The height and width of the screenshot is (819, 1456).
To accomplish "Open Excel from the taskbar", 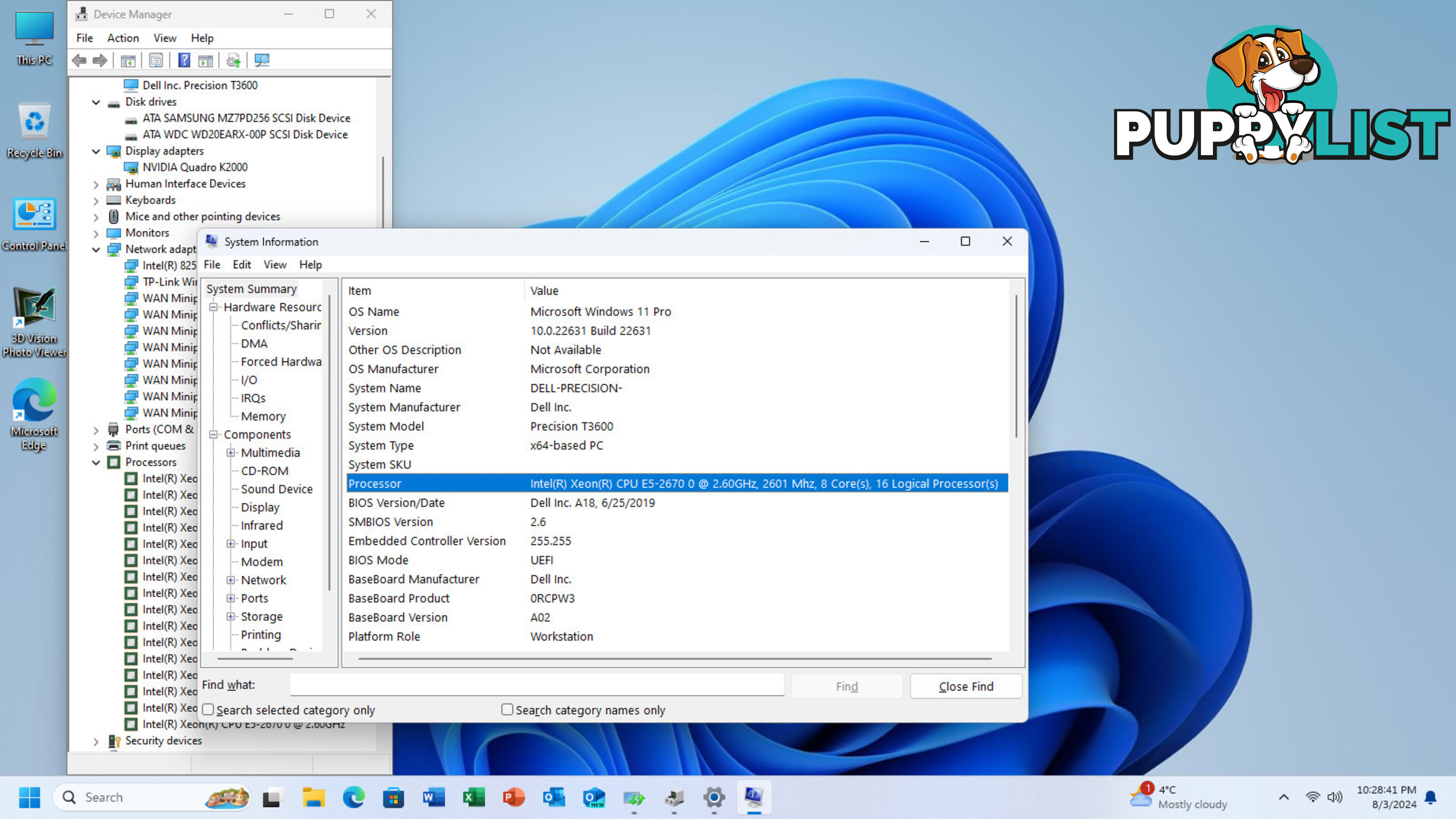I will click(x=474, y=797).
